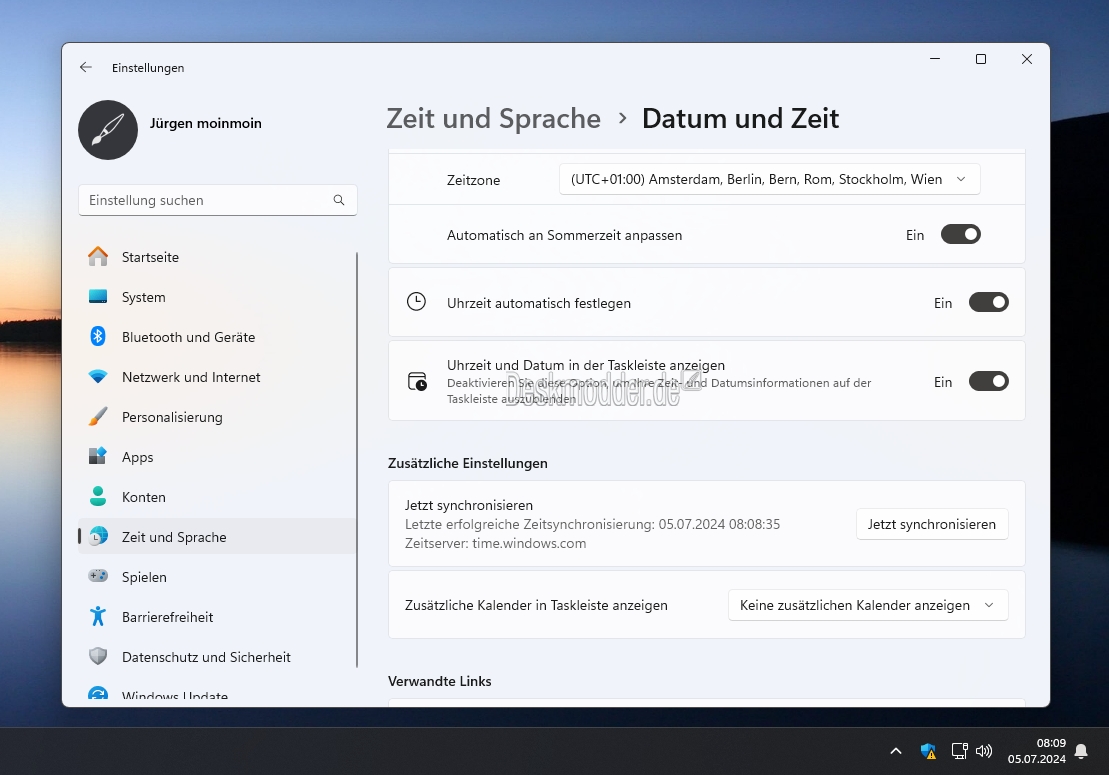Click Datum und Zeit page title

740,118
